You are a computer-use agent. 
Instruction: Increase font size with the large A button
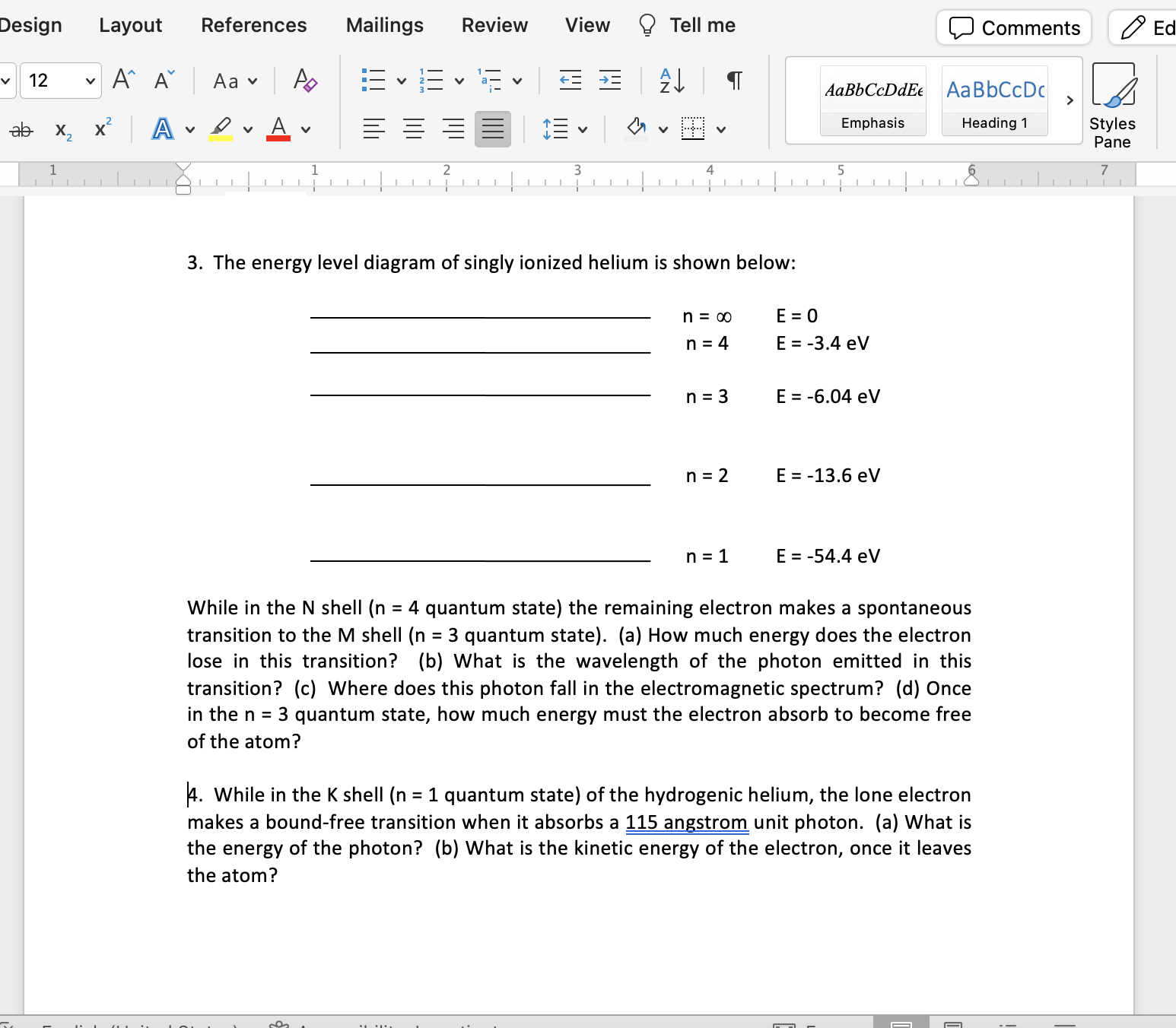pos(124,80)
